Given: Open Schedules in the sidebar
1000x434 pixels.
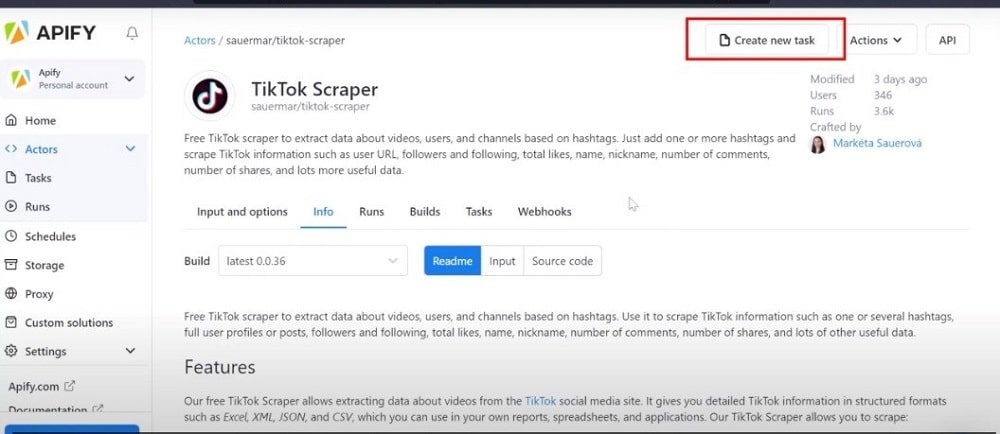Looking at the screenshot, I should pyautogui.click(x=50, y=236).
